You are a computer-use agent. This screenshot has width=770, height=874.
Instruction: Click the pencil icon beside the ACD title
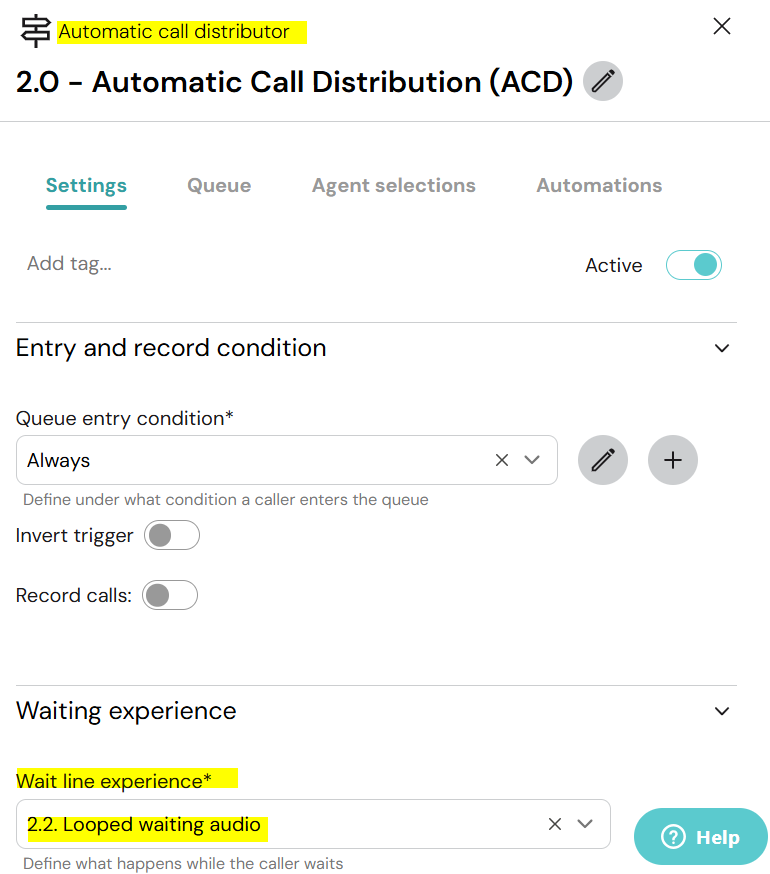[602, 81]
